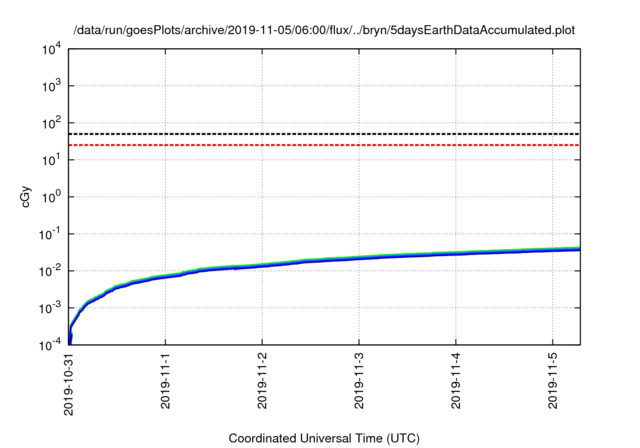Click the Coordinated Universal Time (UTC) label

click(324, 439)
